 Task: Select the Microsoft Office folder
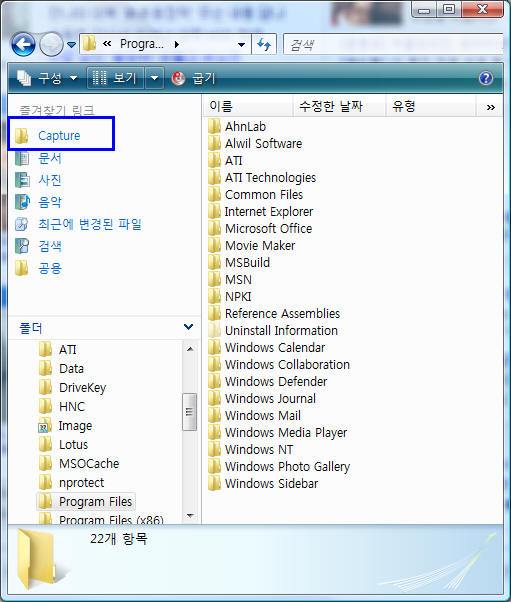coord(260,228)
